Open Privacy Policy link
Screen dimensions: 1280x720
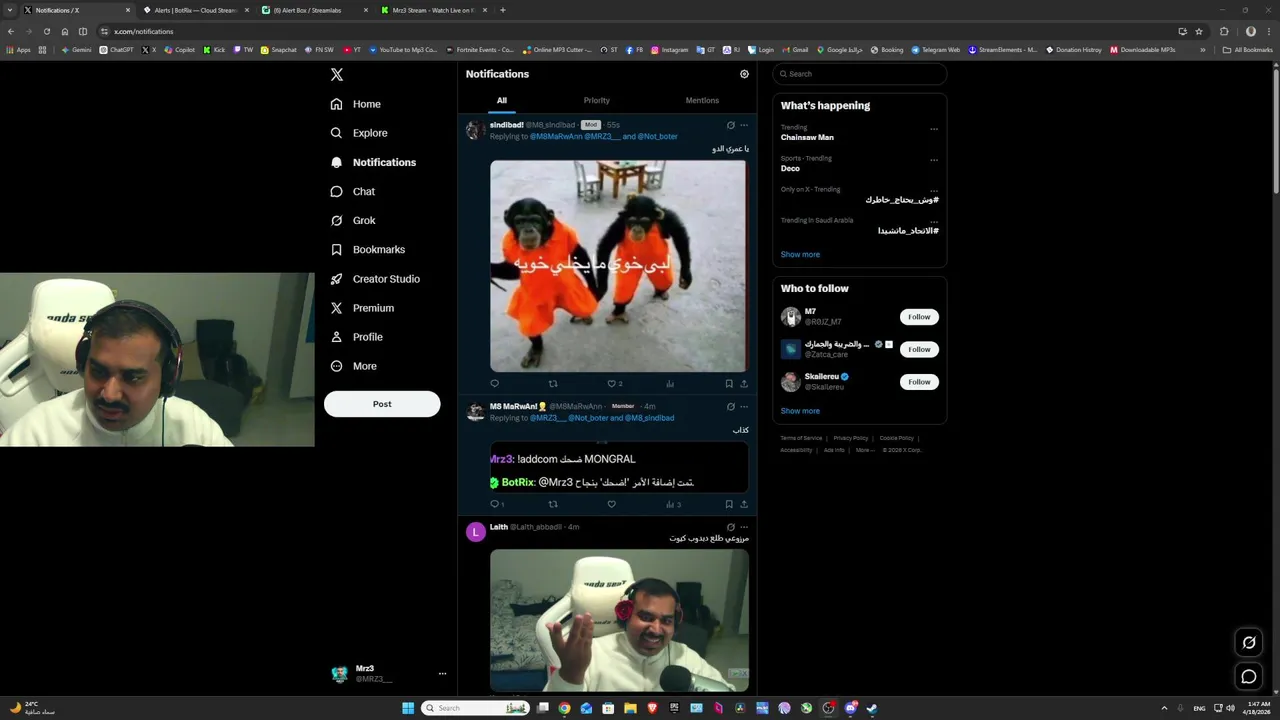point(851,438)
